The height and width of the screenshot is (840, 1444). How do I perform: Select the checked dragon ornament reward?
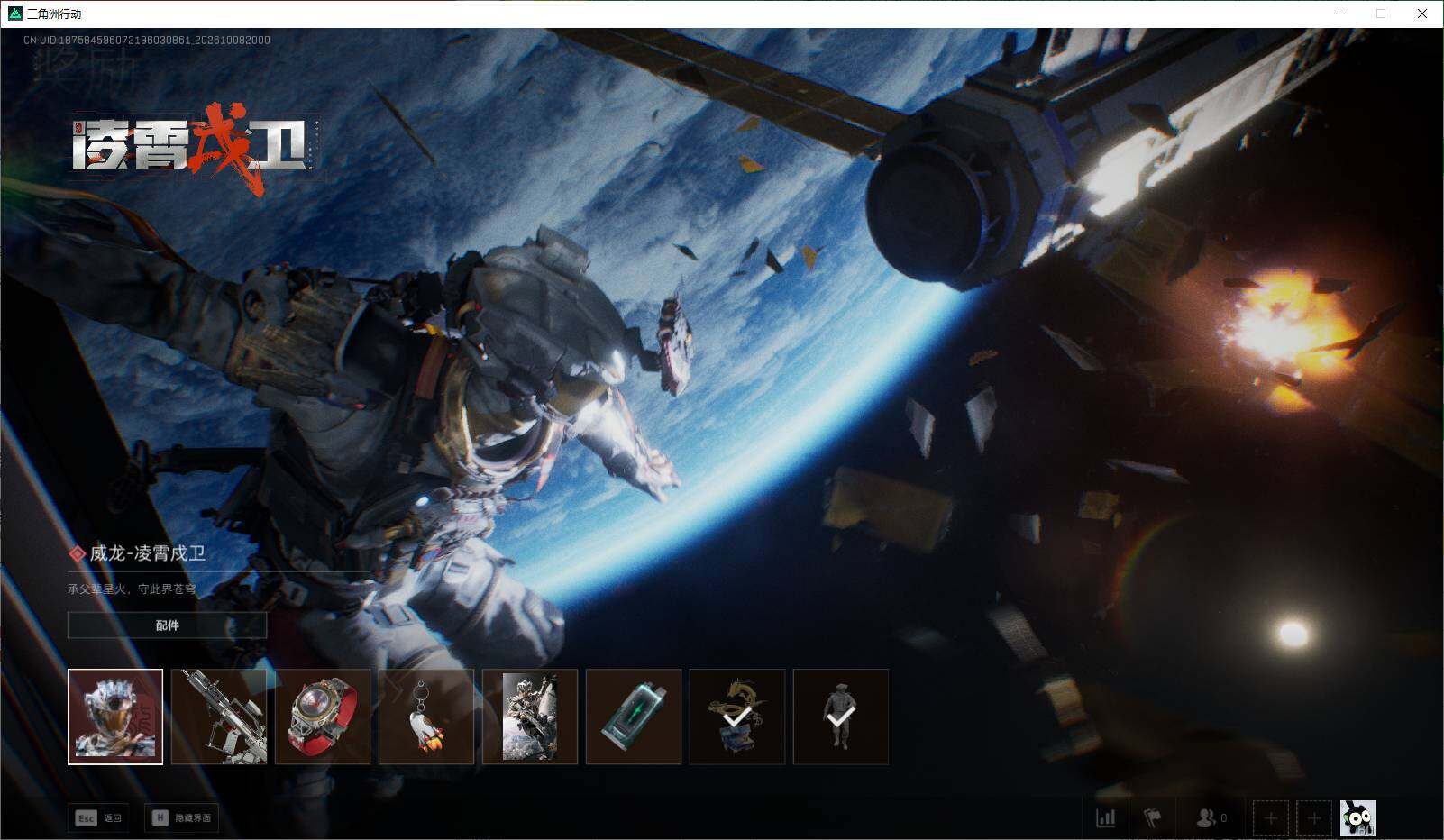[x=737, y=717]
